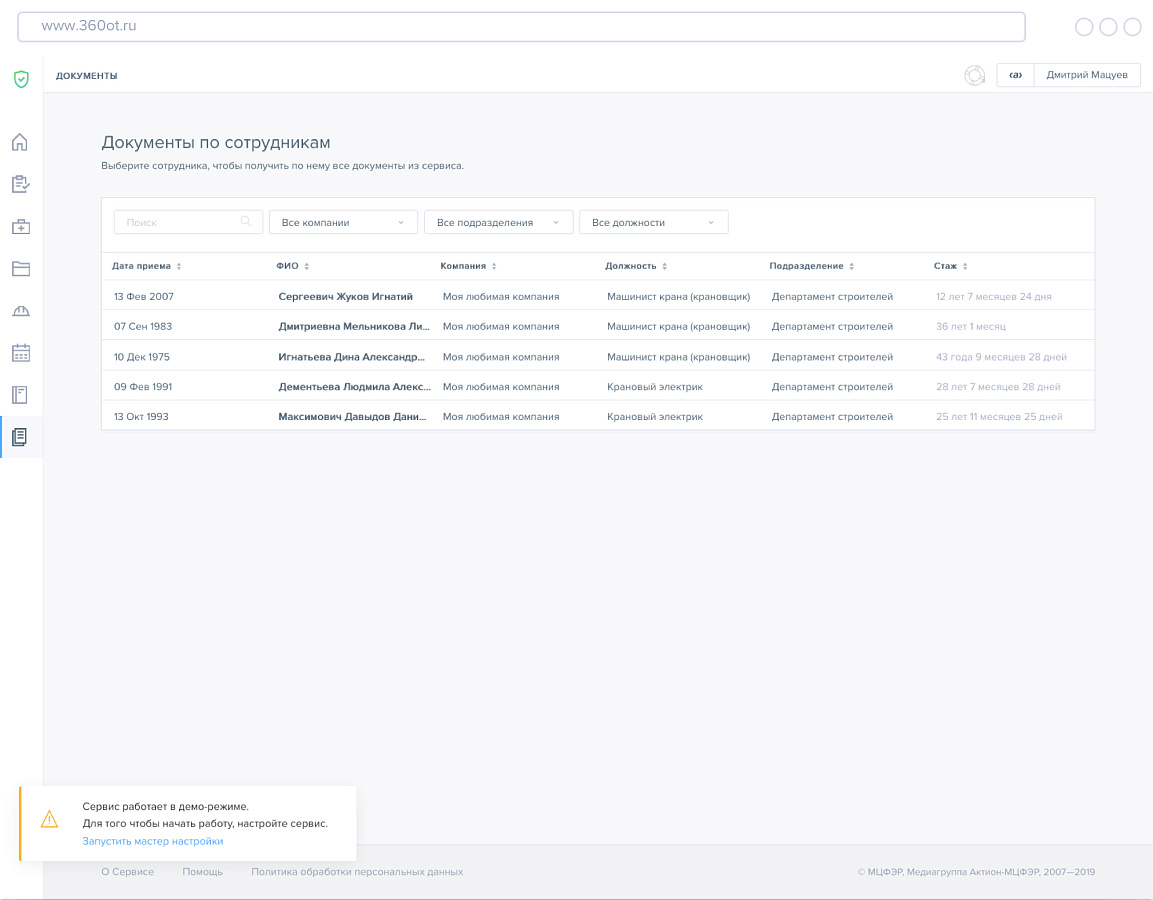Viewport: 1153px width, 900px height.
Task: Open the hard hat section in the sidebar
Action: click(21, 311)
